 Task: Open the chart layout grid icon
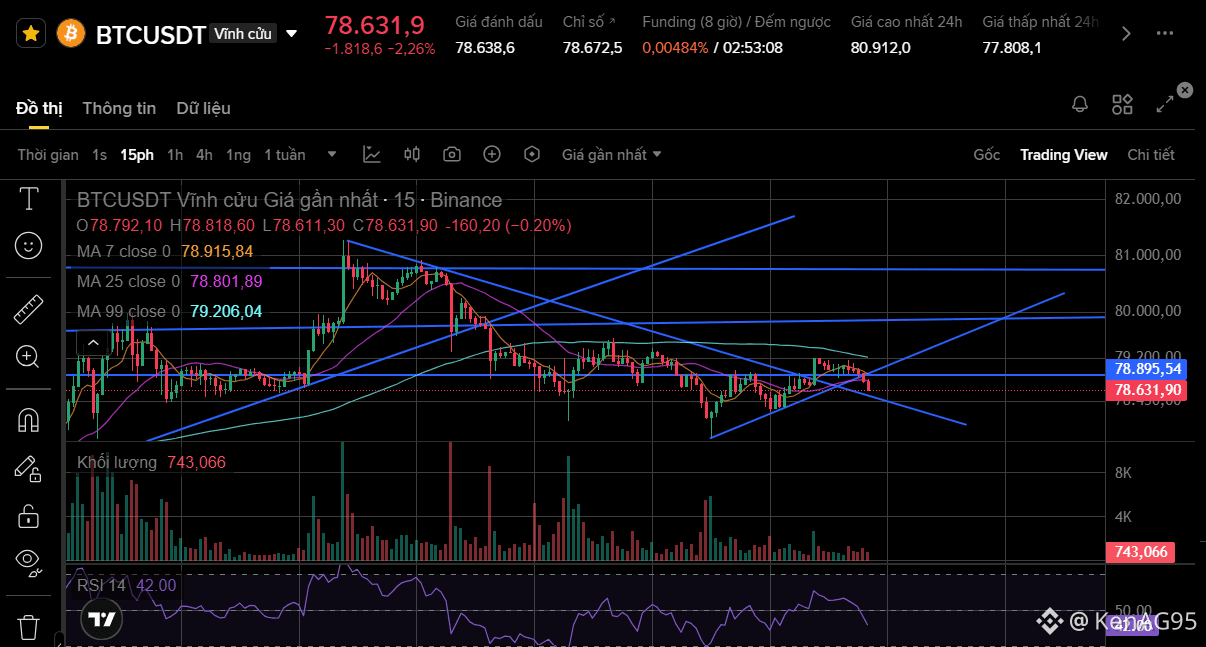[1122, 104]
